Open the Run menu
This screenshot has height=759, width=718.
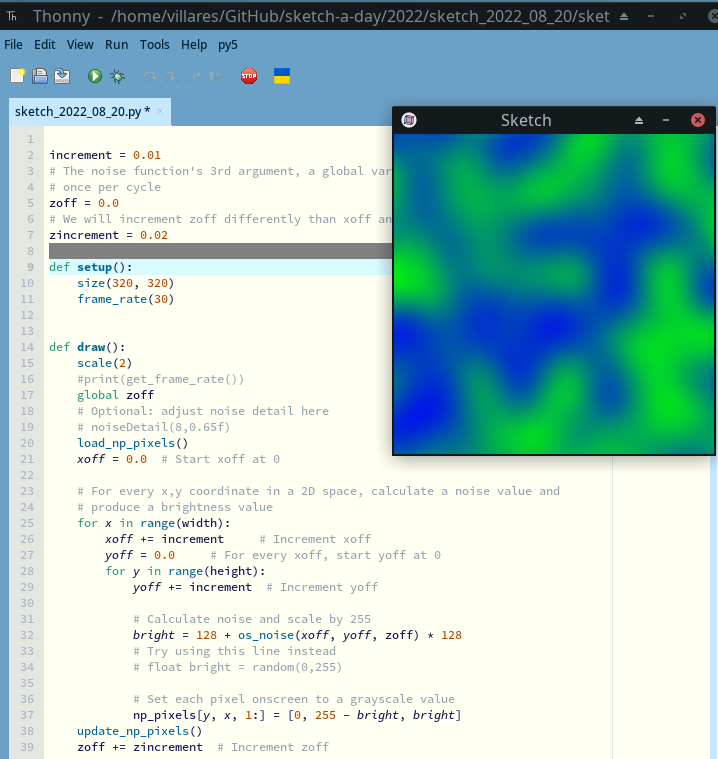[116, 45]
